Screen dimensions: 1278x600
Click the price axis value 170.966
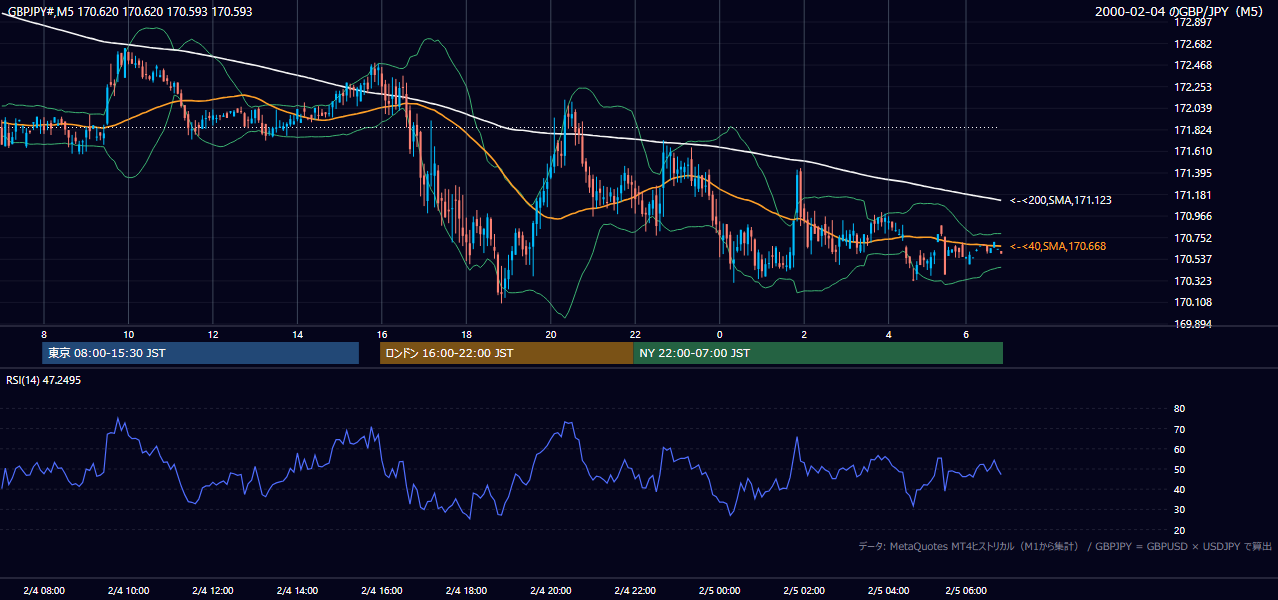(x=1193, y=216)
